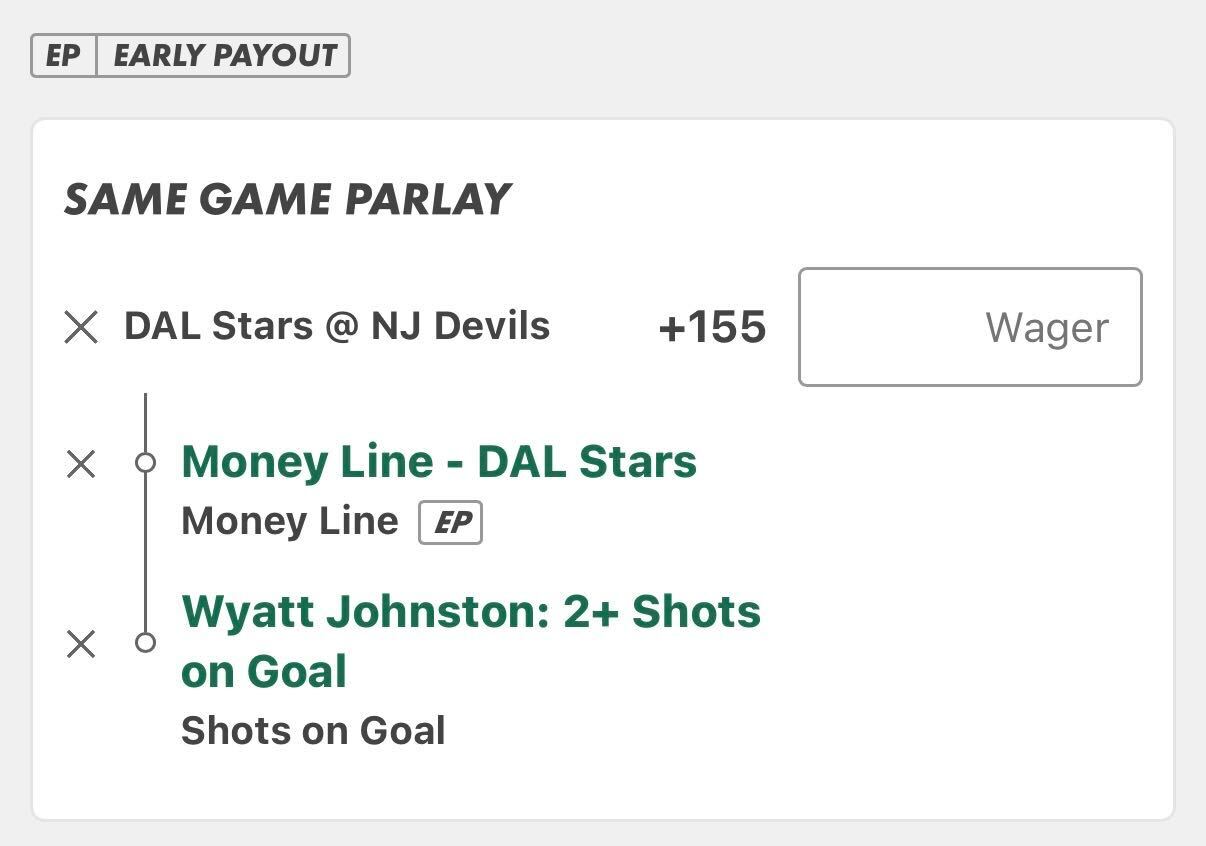Image resolution: width=1206 pixels, height=846 pixels.
Task: Remove the Wyatt Johnston shots leg
Action: pos(81,644)
